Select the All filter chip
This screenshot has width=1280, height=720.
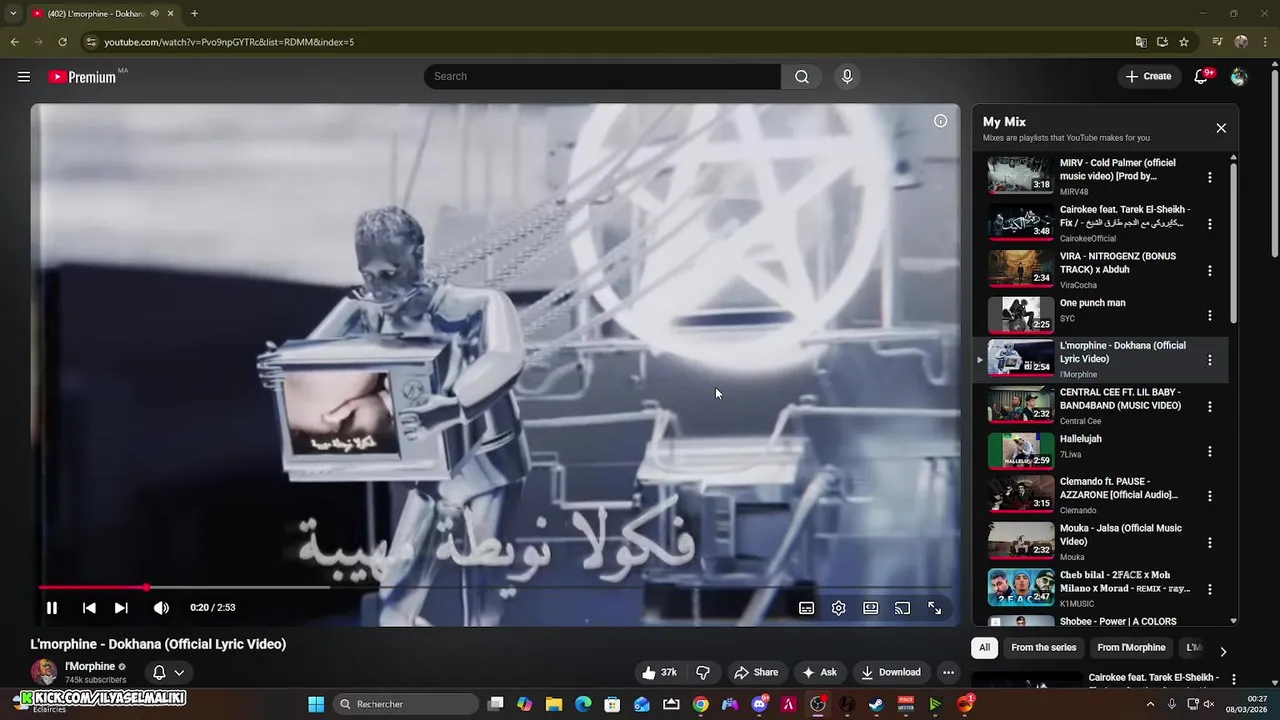tap(984, 648)
